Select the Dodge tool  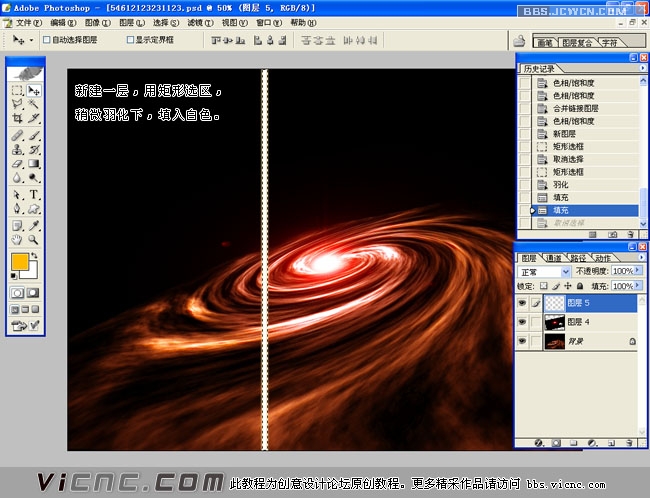pyautogui.click(x=34, y=178)
